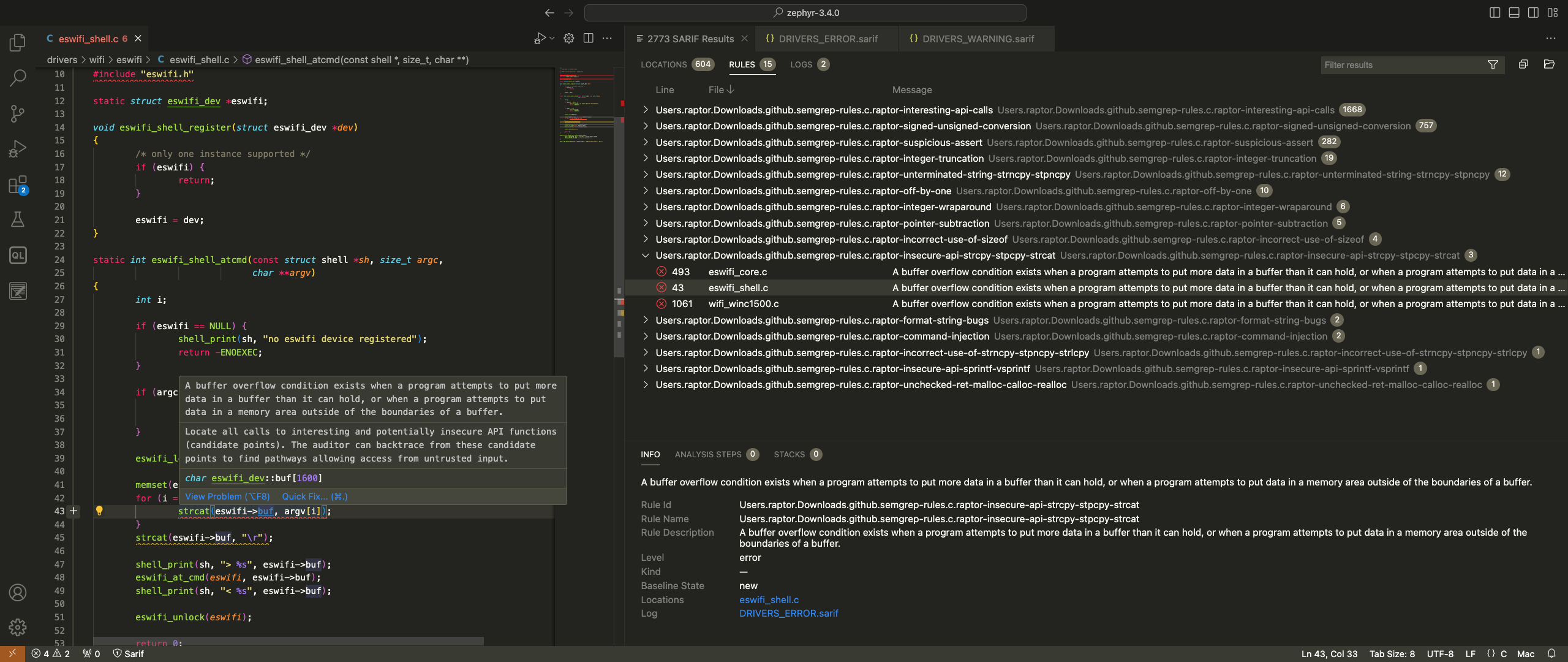Toggle the filter options funnel icon
1568x662 pixels.
click(1493, 65)
